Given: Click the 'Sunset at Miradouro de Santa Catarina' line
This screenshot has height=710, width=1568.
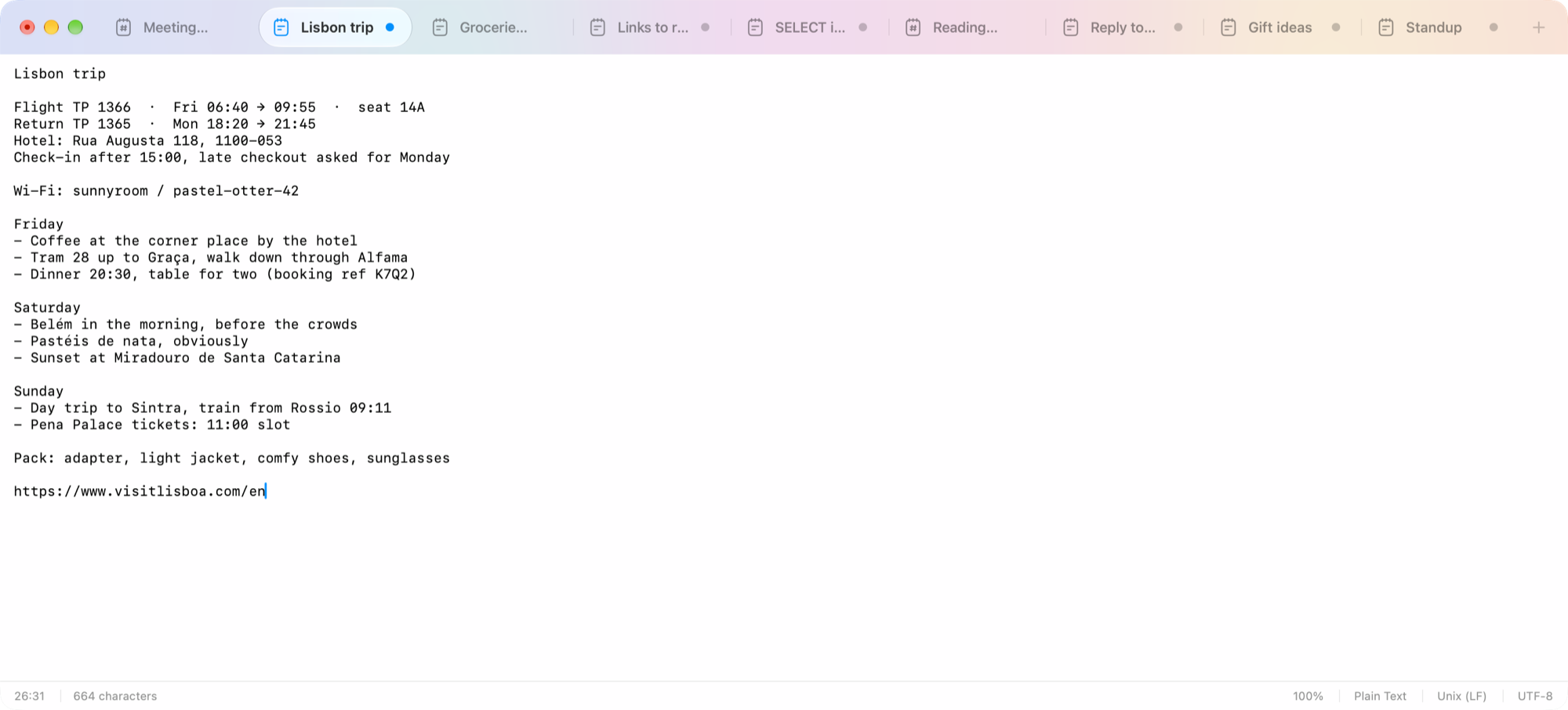Looking at the screenshot, I should 177,358.
